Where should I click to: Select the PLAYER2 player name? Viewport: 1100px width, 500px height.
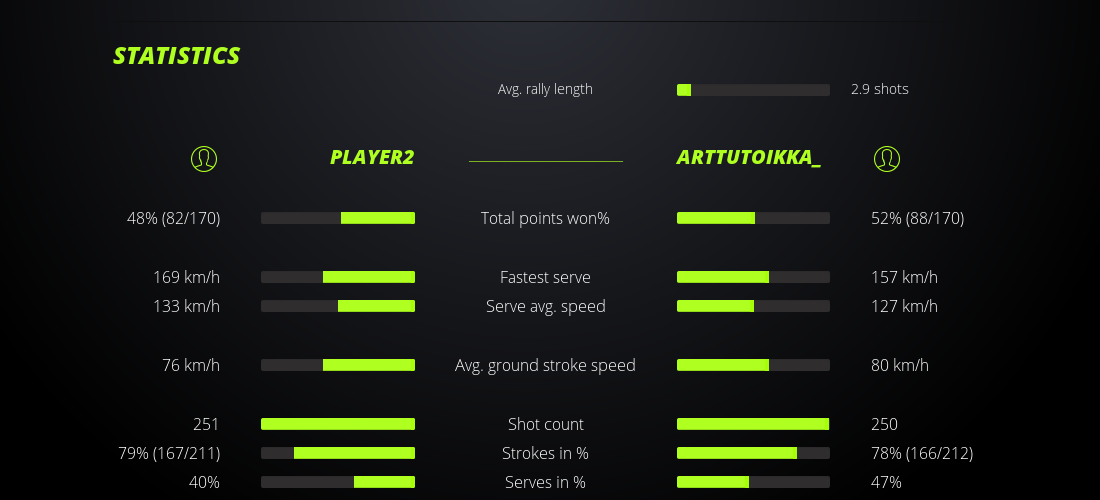pyautogui.click(x=372, y=158)
